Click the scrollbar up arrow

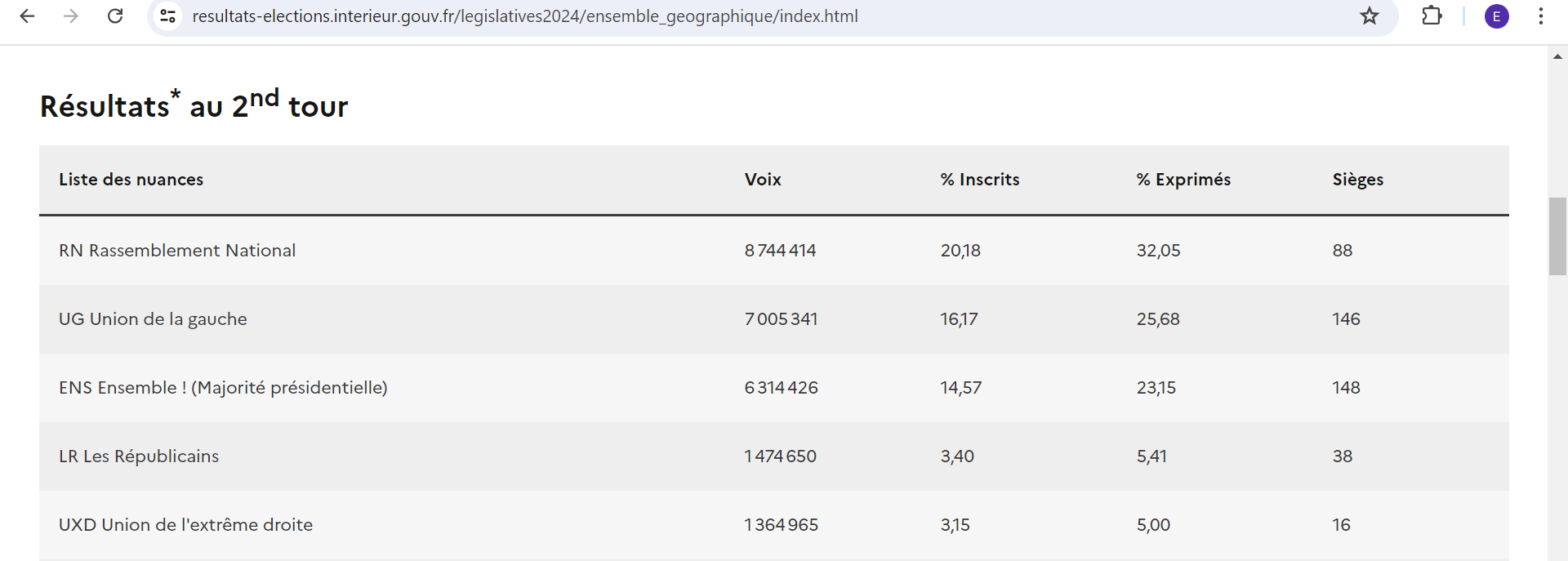(1557, 56)
